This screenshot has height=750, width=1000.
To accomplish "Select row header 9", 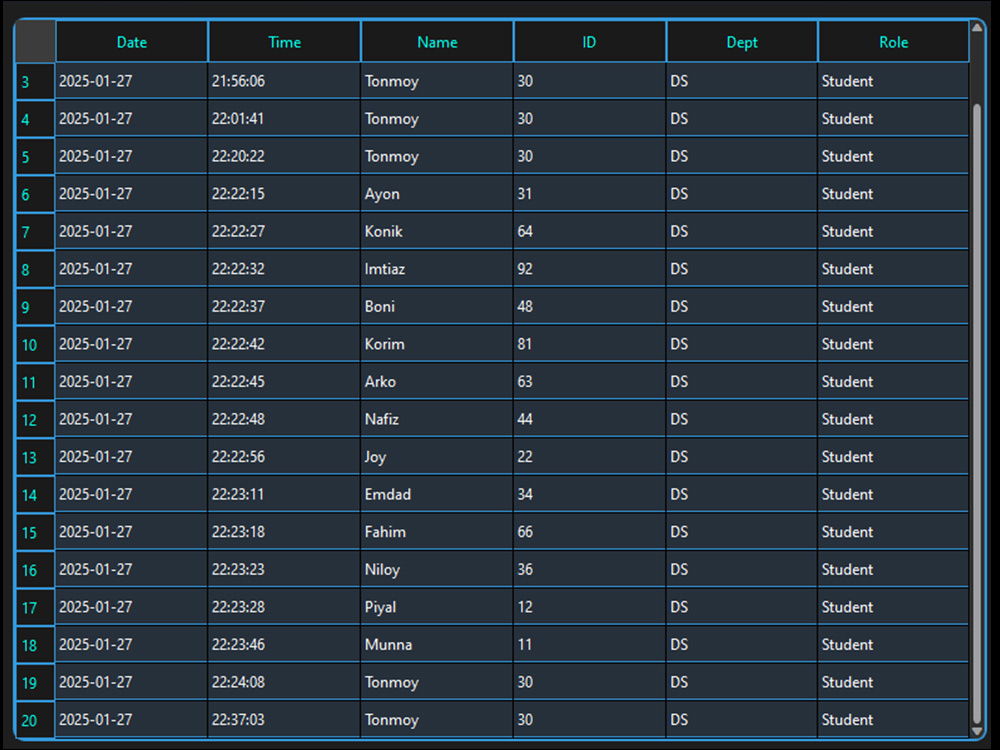I will click(35, 307).
